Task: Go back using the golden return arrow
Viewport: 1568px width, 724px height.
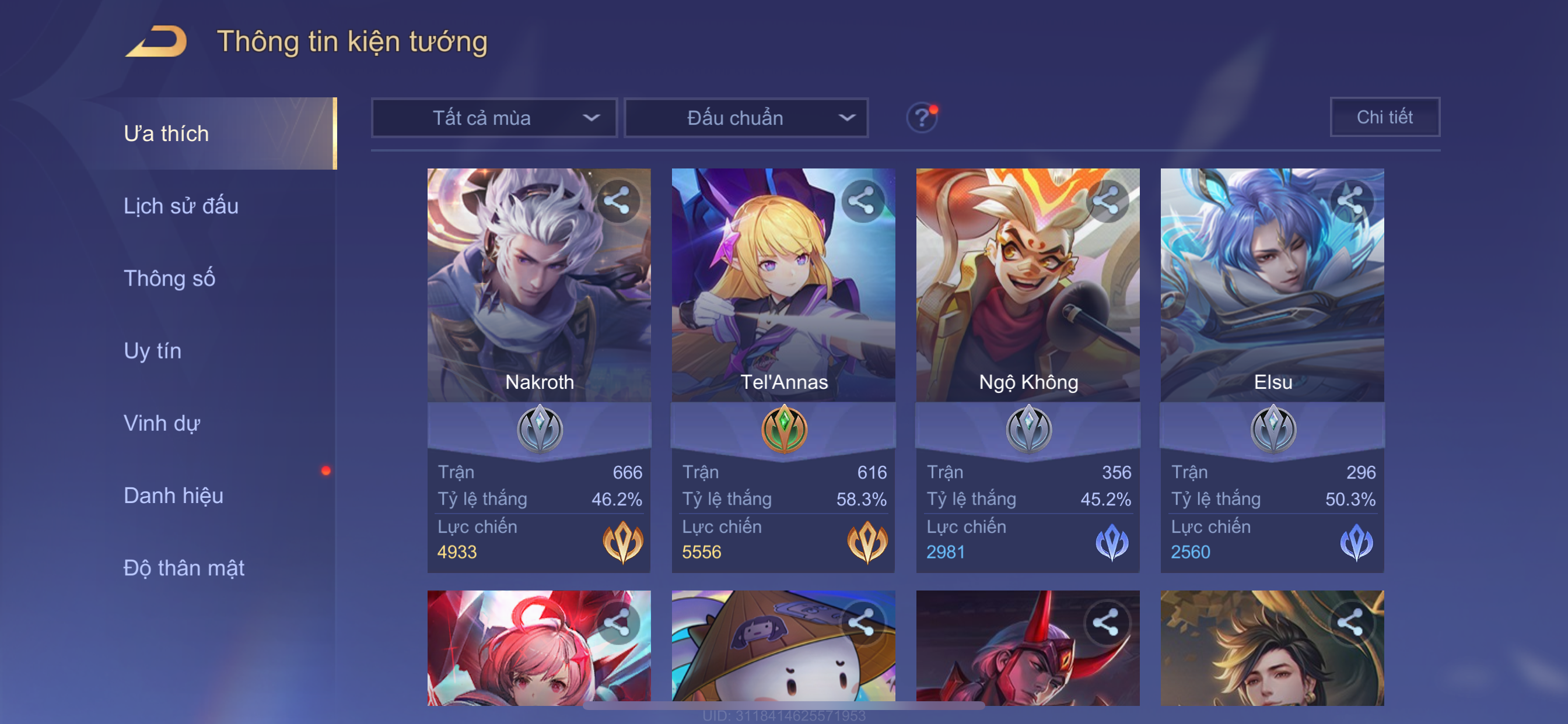Action: click(x=156, y=41)
